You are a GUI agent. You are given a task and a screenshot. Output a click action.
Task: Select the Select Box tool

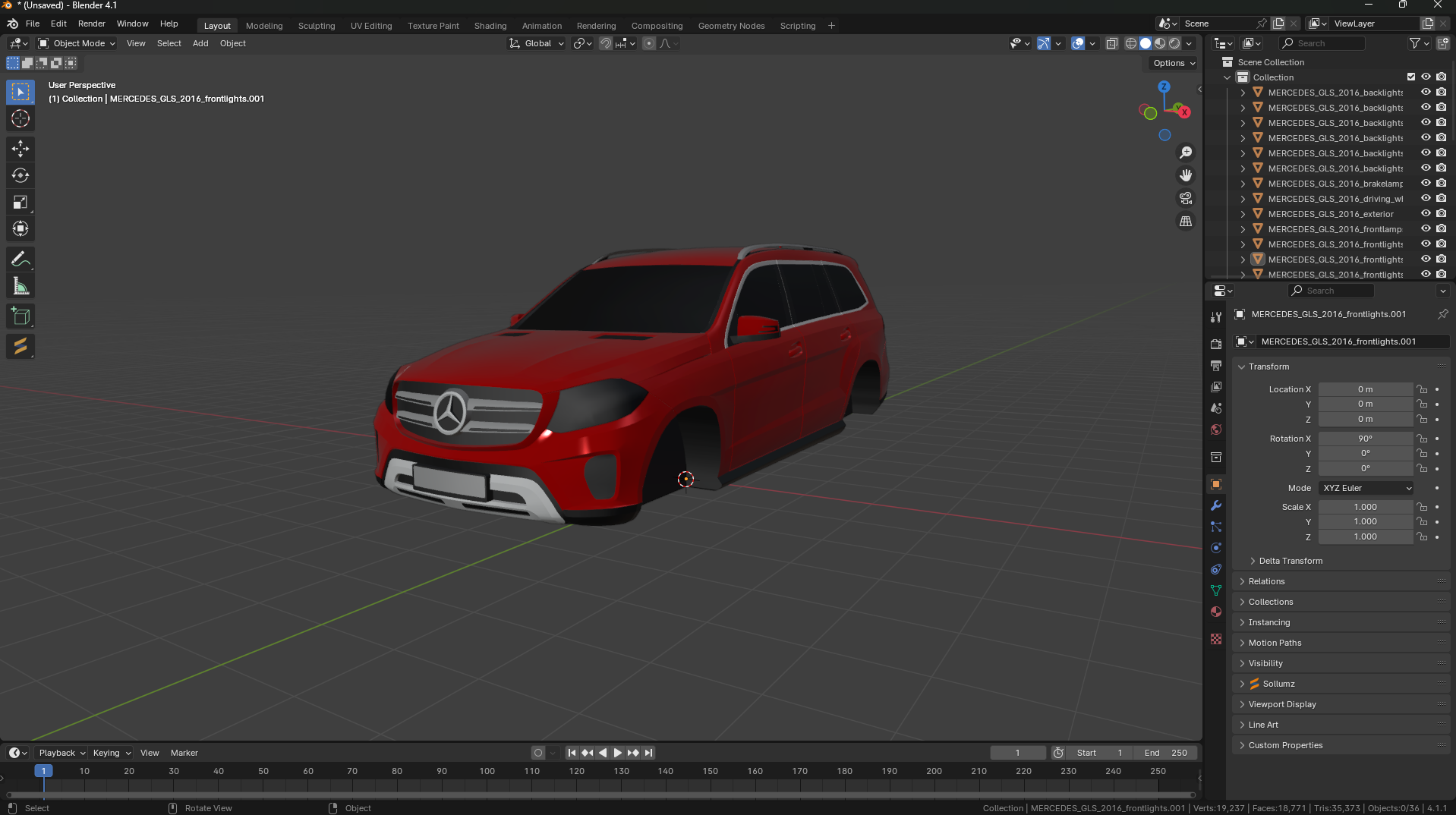point(20,92)
